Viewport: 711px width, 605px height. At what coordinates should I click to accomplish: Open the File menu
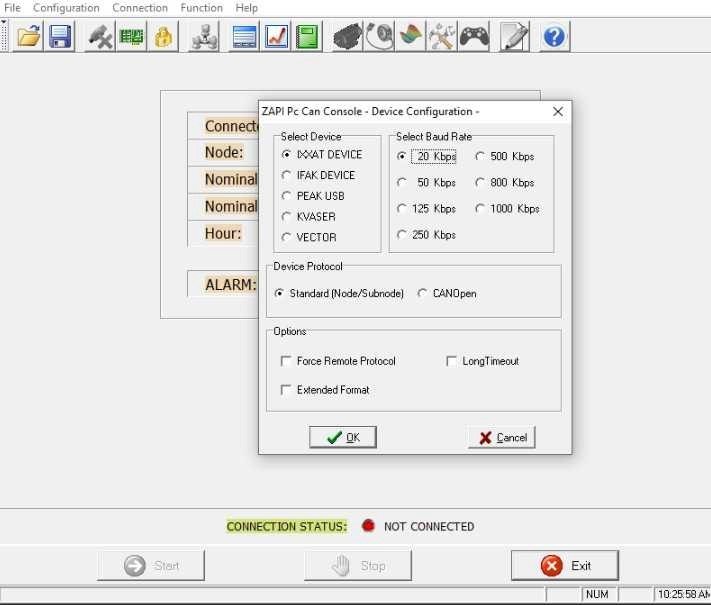(12, 8)
